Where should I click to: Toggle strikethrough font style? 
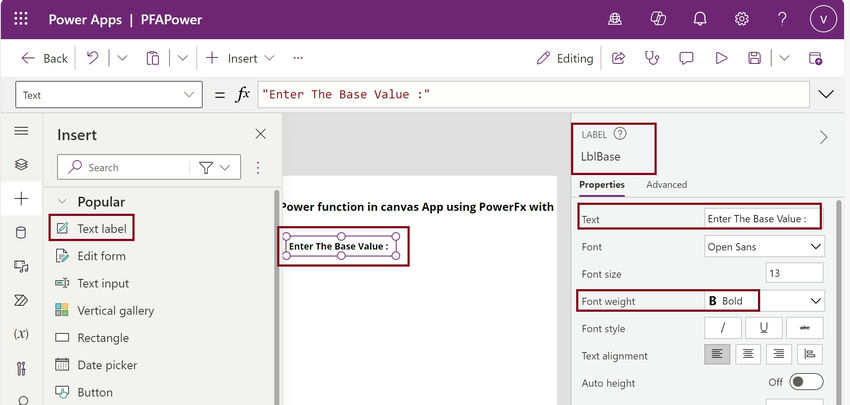click(x=805, y=328)
